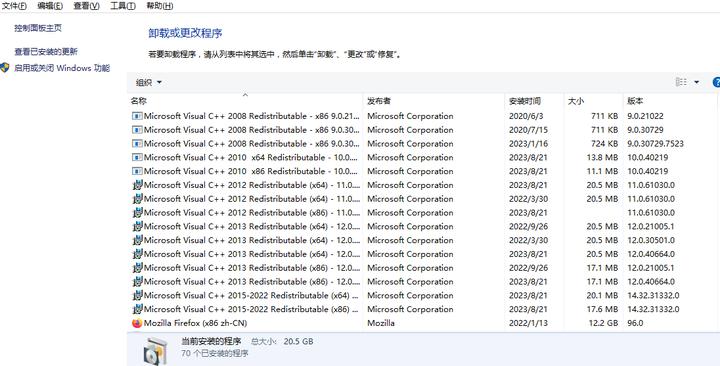Click the view layout icon in the toolbar
The width and height of the screenshot is (720, 366).
pos(681,82)
